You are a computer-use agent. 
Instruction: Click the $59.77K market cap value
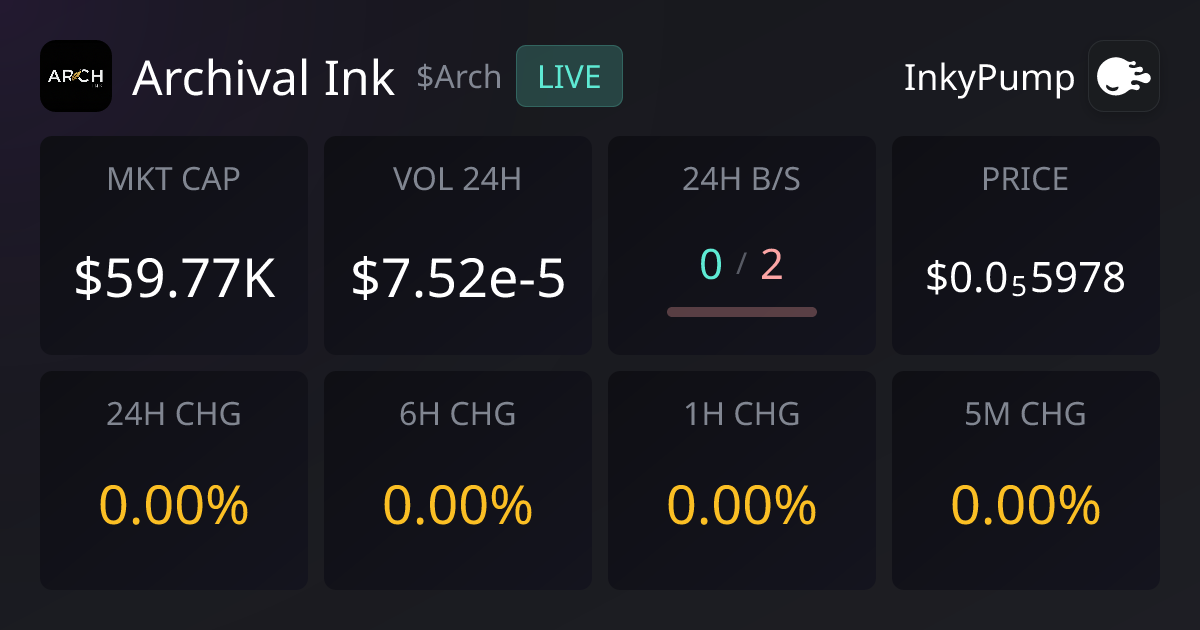click(x=174, y=280)
